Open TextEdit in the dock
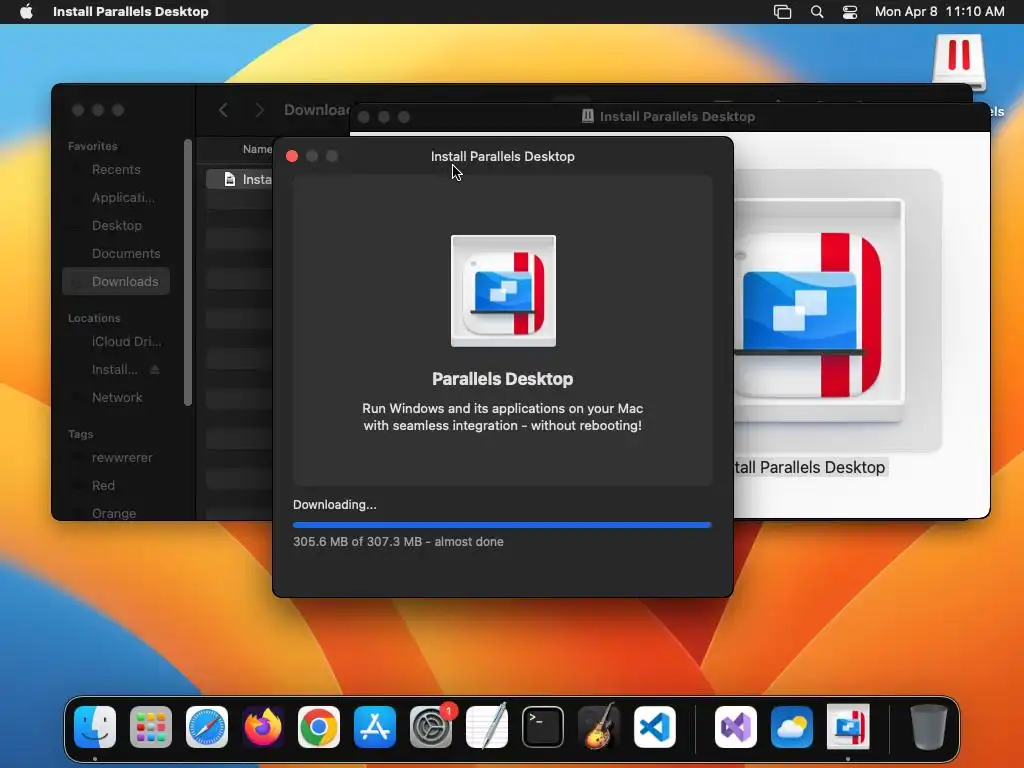This screenshot has width=1024, height=768. 487,727
